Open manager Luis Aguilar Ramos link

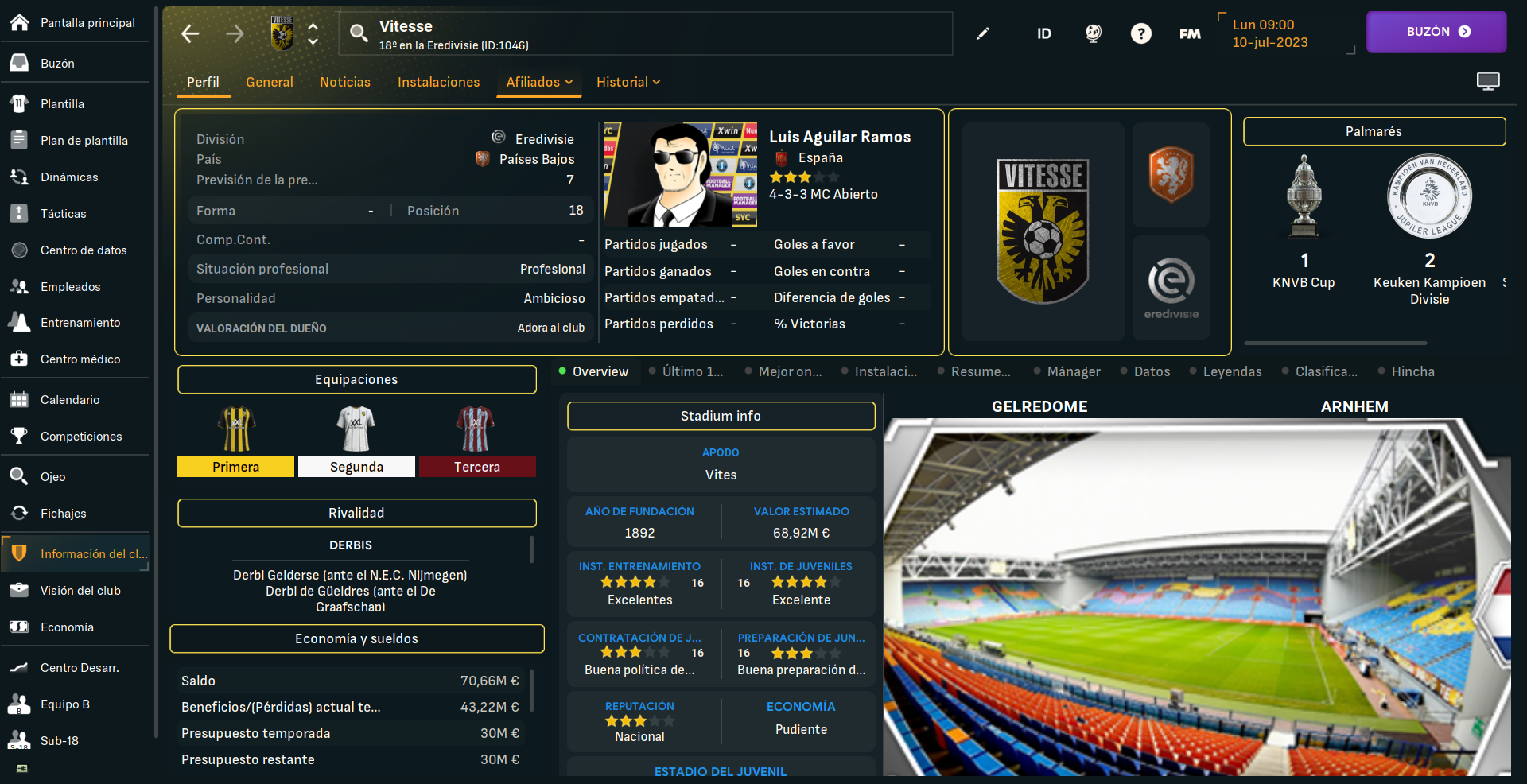click(840, 137)
